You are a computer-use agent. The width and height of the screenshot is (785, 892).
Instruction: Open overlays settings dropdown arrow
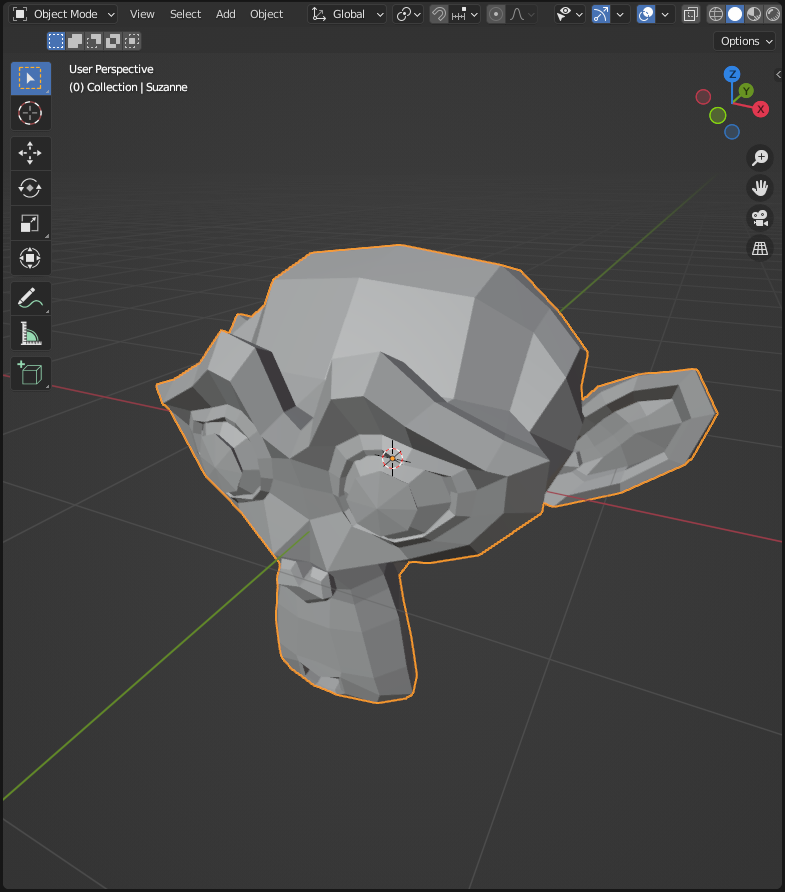point(664,14)
